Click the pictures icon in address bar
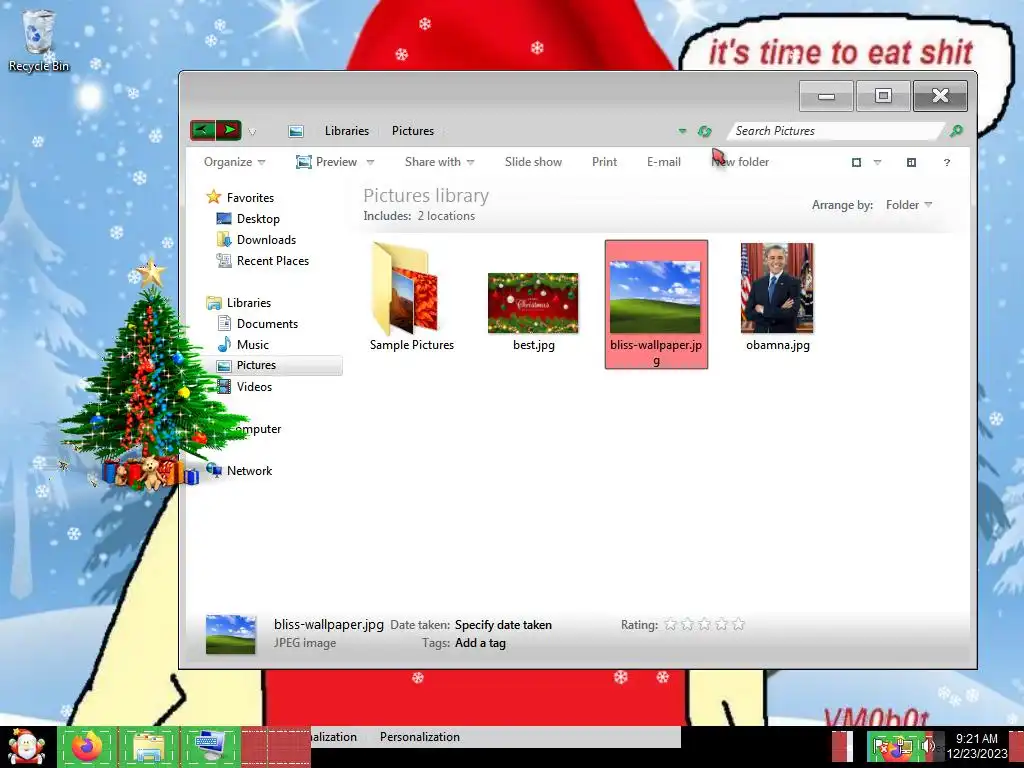The height and width of the screenshot is (768, 1024). coord(296,131)
